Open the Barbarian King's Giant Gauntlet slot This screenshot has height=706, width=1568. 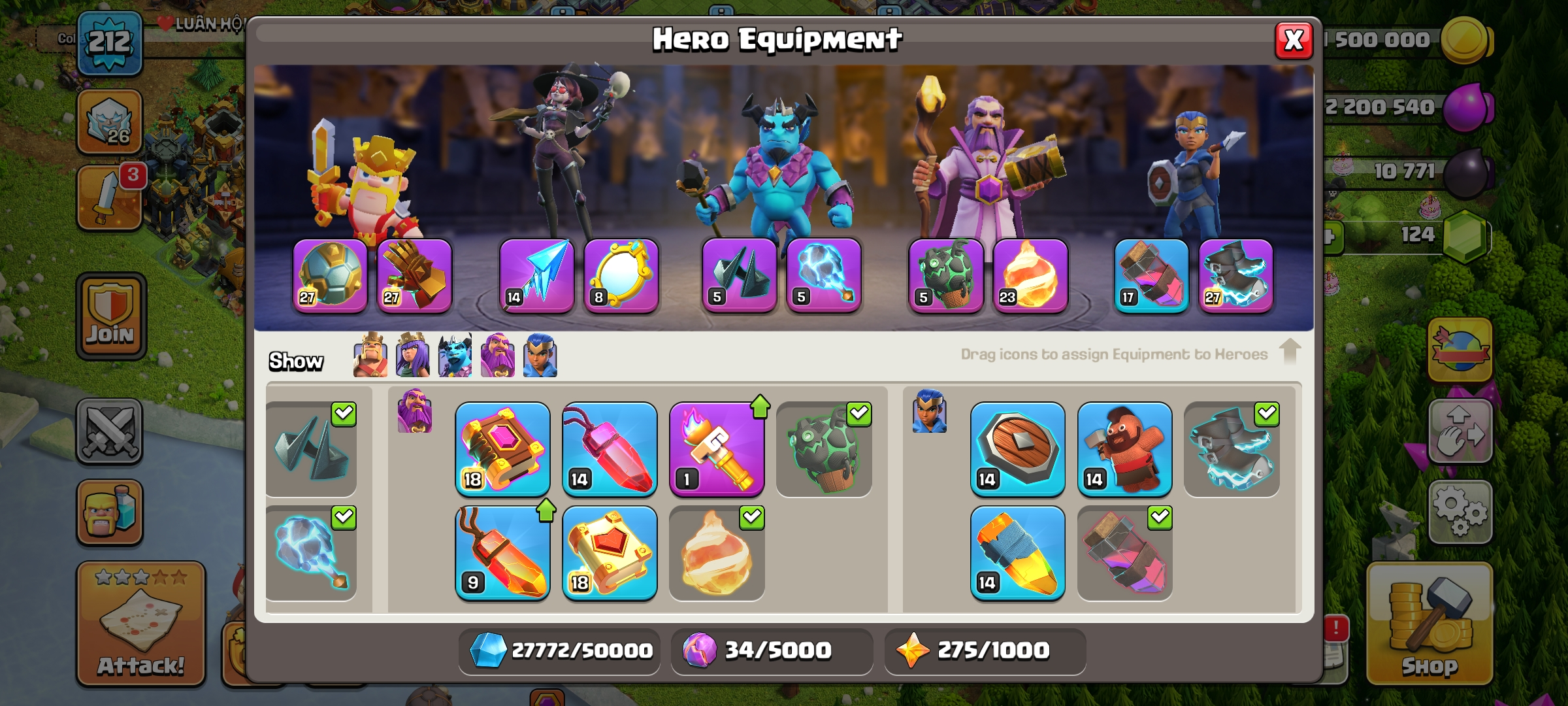[x=414, y=276]
